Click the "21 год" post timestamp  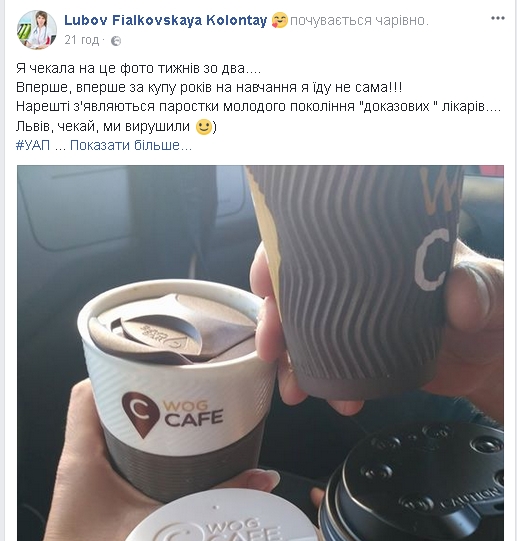pyautogui.click(x=82, y=40)
